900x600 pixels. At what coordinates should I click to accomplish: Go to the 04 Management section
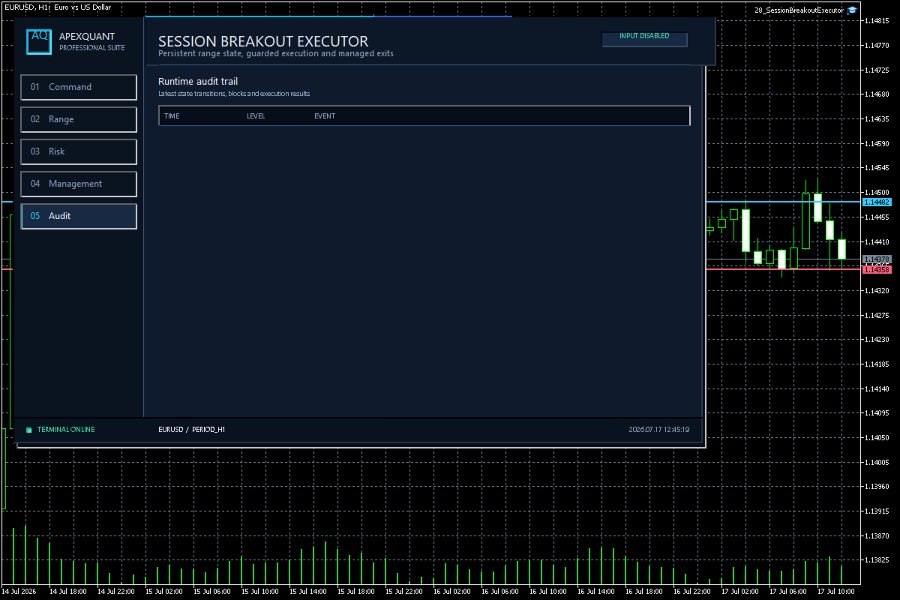pyautogui.click(x=79, y=184)
